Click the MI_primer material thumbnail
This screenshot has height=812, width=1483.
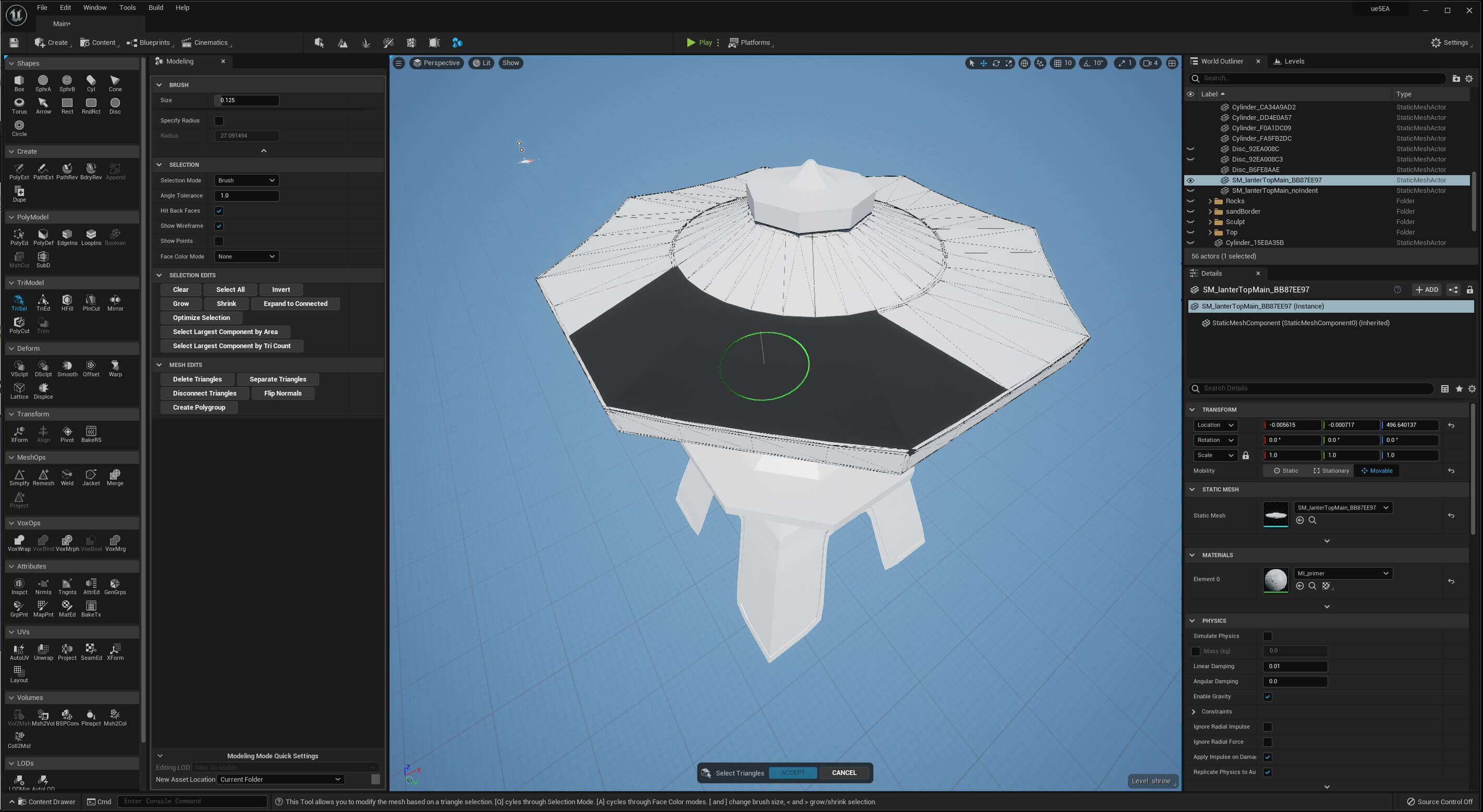click(1276, 580)
